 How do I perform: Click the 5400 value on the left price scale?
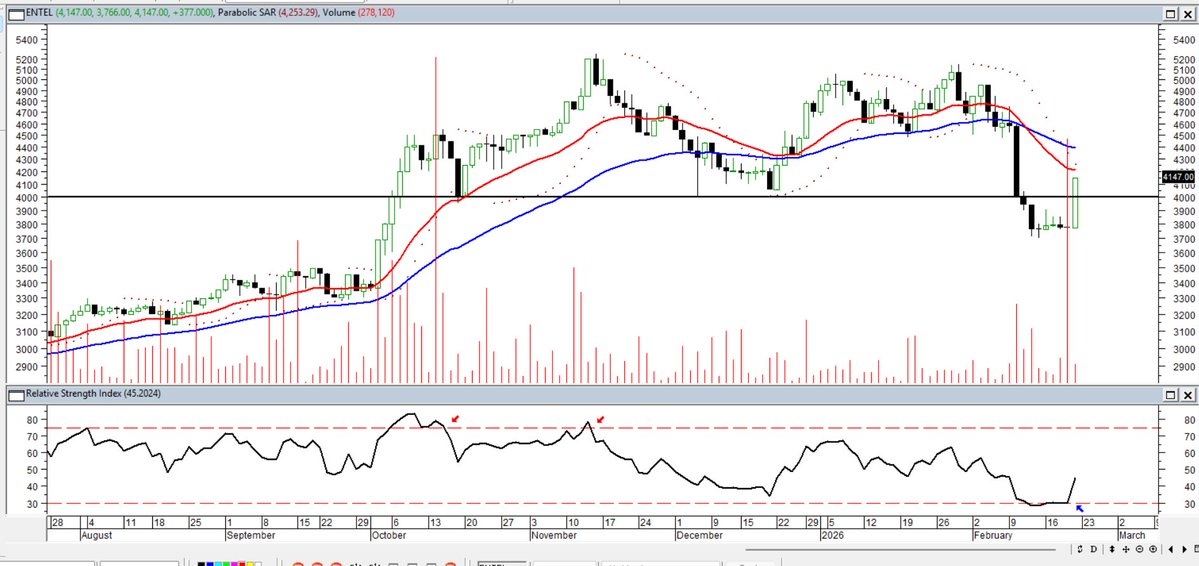coord(27,40)
